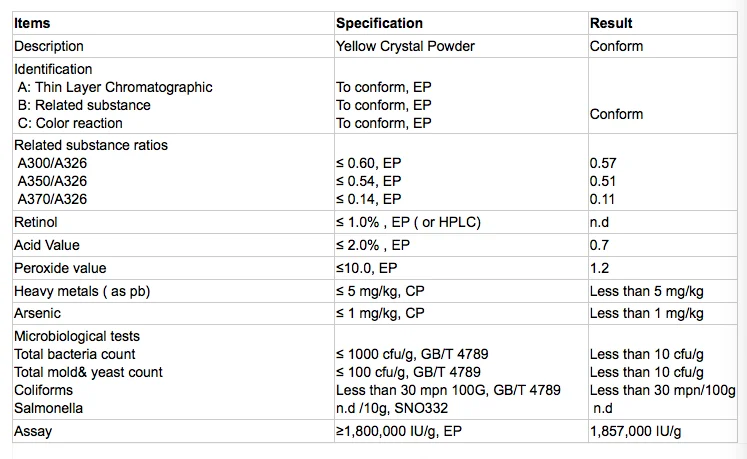Click the Arsenic specification cell

coord(380,313)
